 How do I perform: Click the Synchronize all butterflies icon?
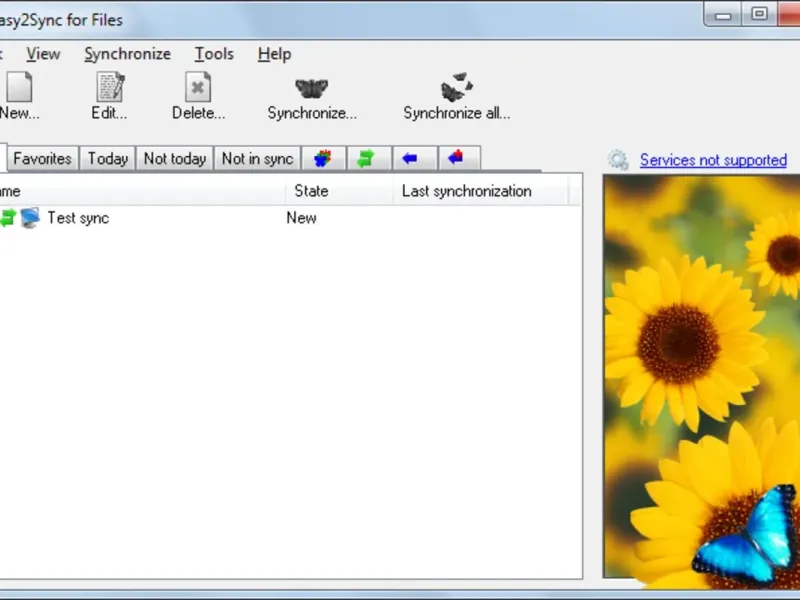pyautogui.click(x=457, y=87)
